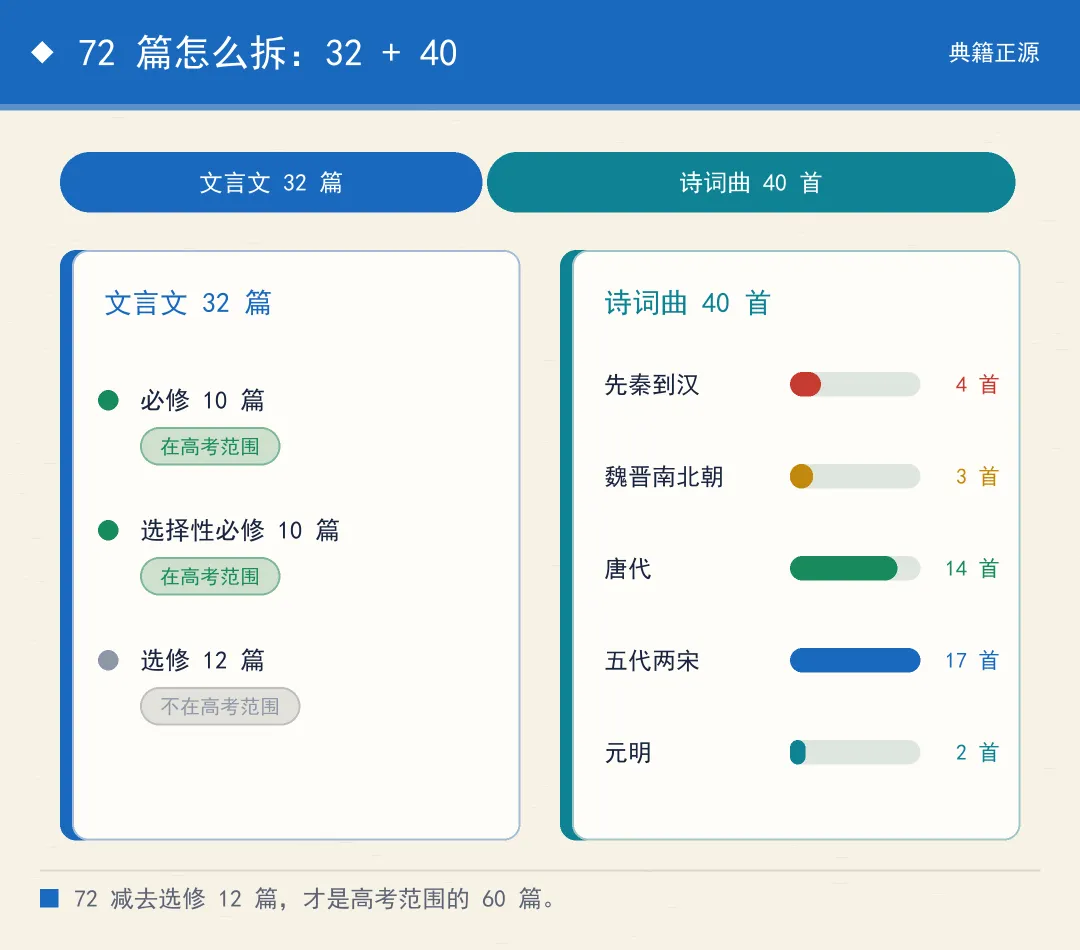Viewport: 1080px width, 950px height.
Task: Click the header title 72 篇怎么拆：32 + 40
Action: [267, 52]
